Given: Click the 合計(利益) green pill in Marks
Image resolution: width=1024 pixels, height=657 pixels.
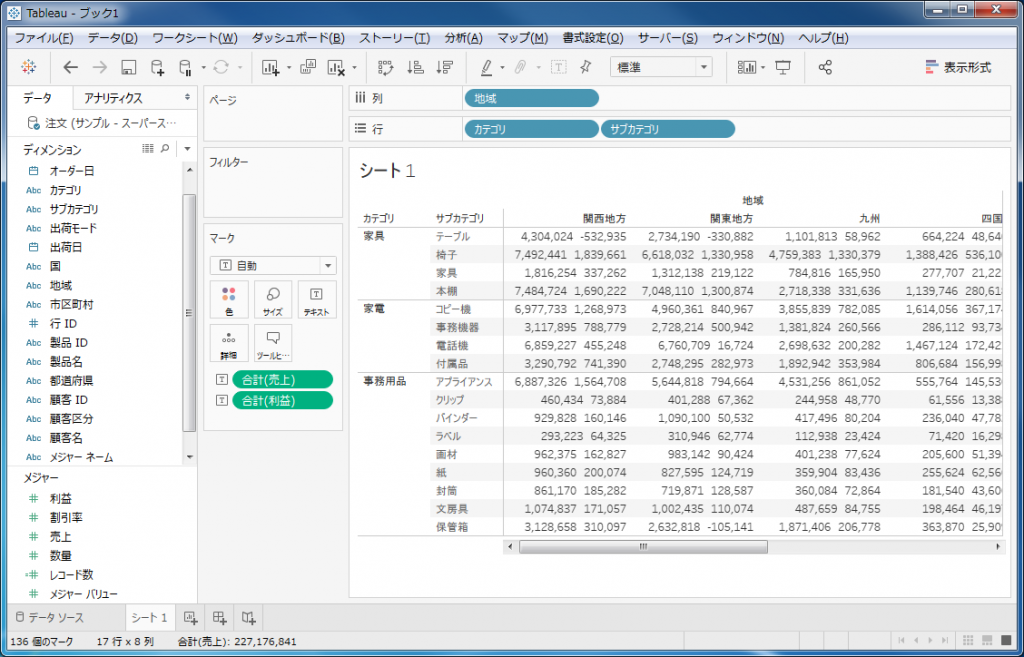Looking at the screenshot, I should 281,400.
